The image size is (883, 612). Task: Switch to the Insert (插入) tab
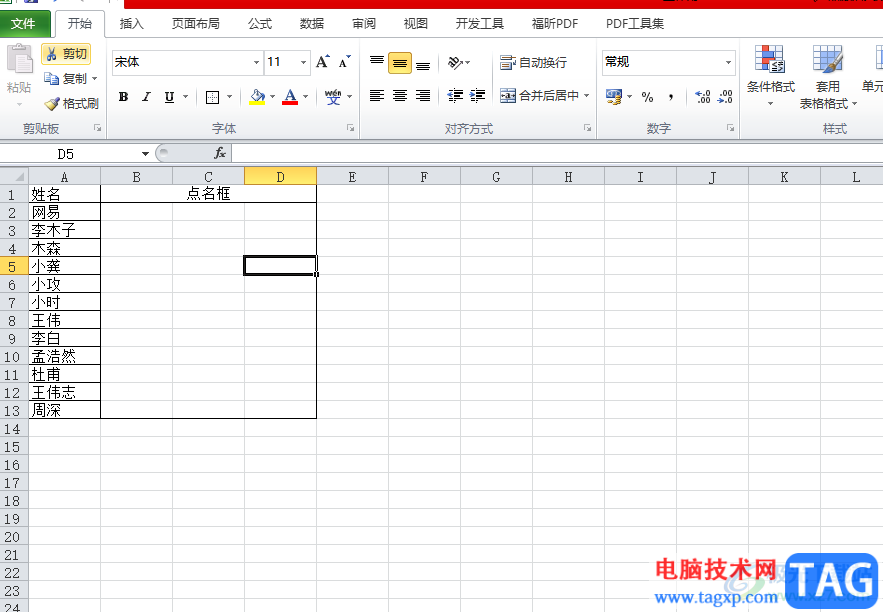tap(132, 24)
